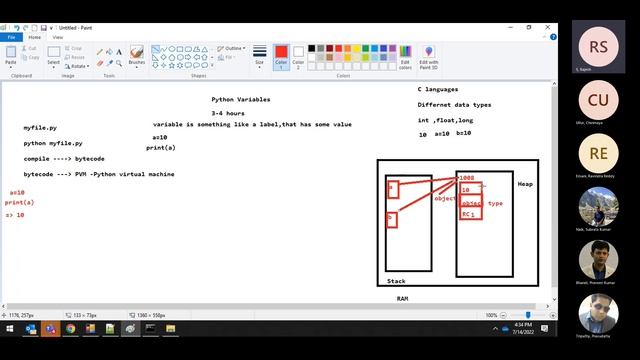The image size is (640, 360).
Task: Select Color 1 foreground swatch
Action: (281, 57)
